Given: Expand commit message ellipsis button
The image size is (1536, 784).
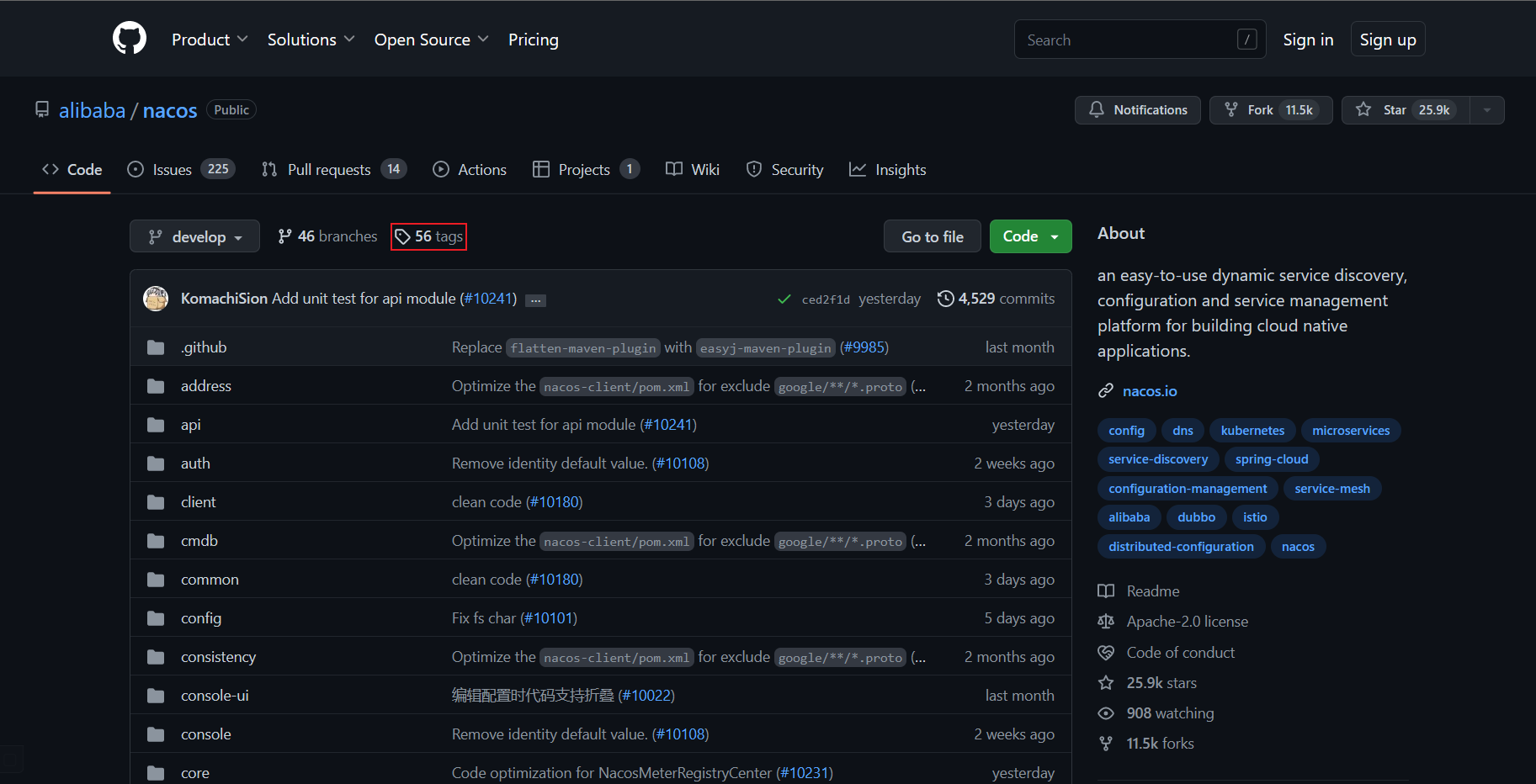Looking at the screenshot, I should [x=535, y=300].
